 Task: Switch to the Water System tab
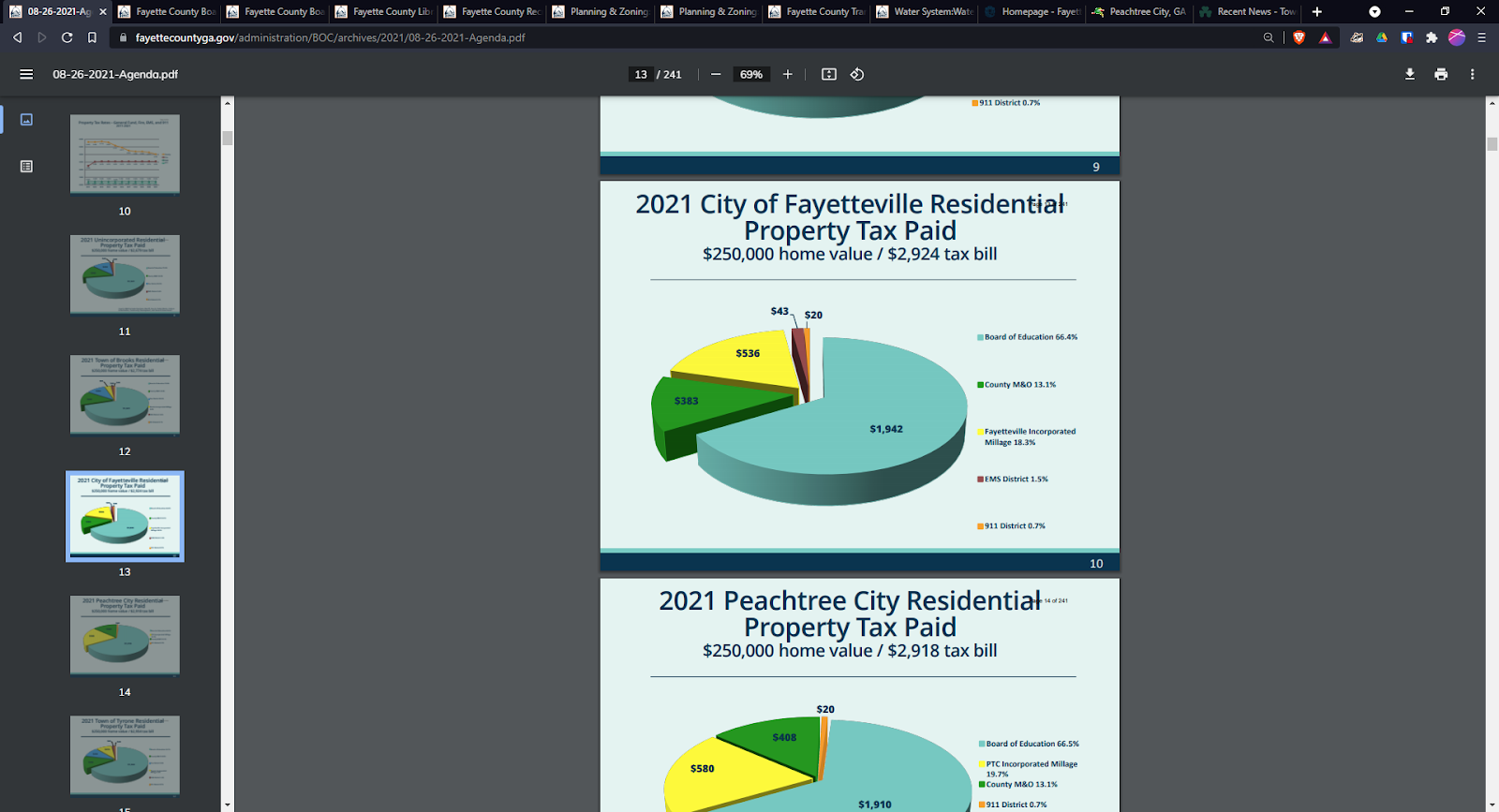(925, 11)
